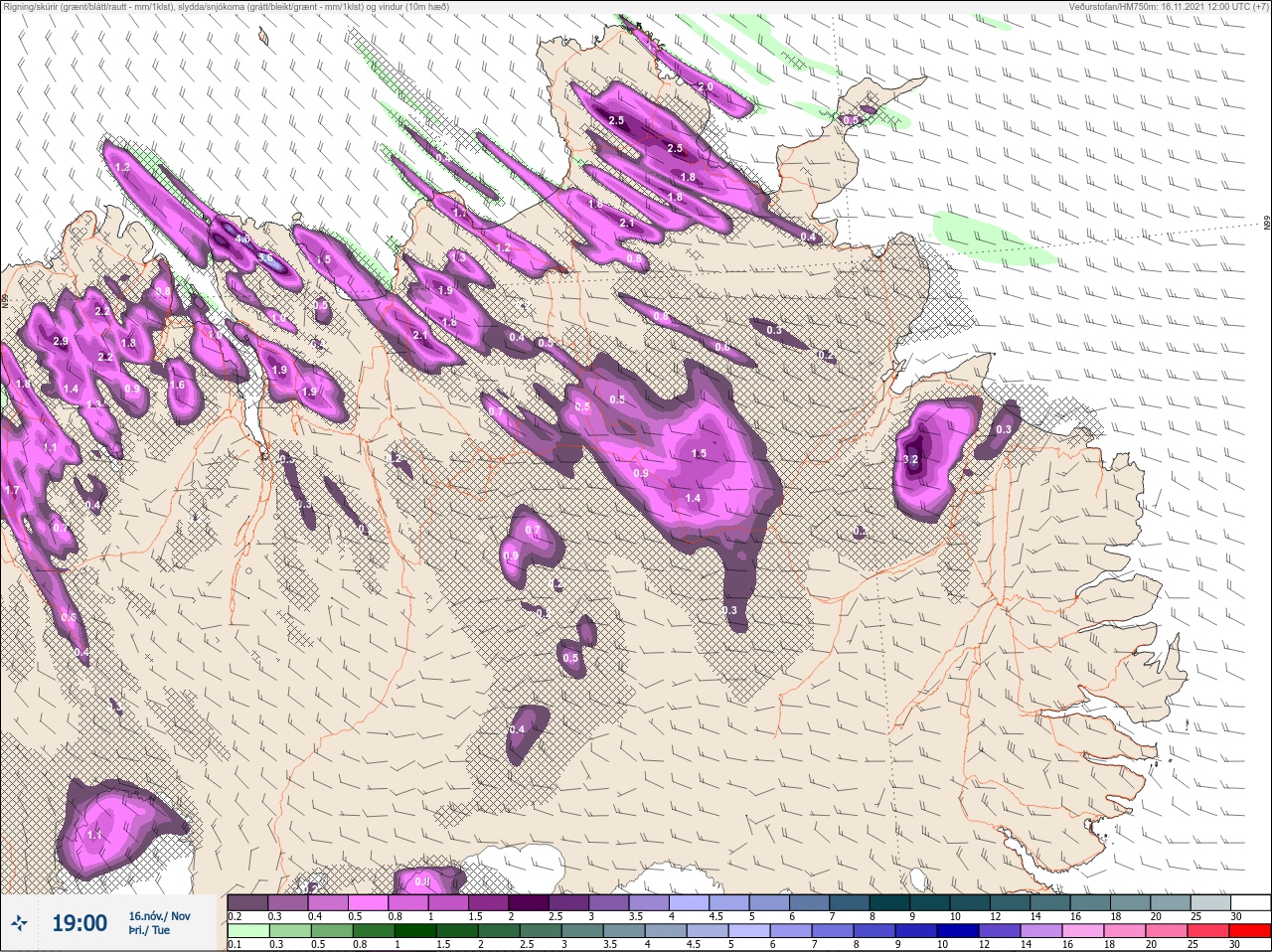This screenshot has width=1272, height=952.
Task: Select lower legend bright red swatch after 30
Action: pyautogui.click(x=1251, y=931)
